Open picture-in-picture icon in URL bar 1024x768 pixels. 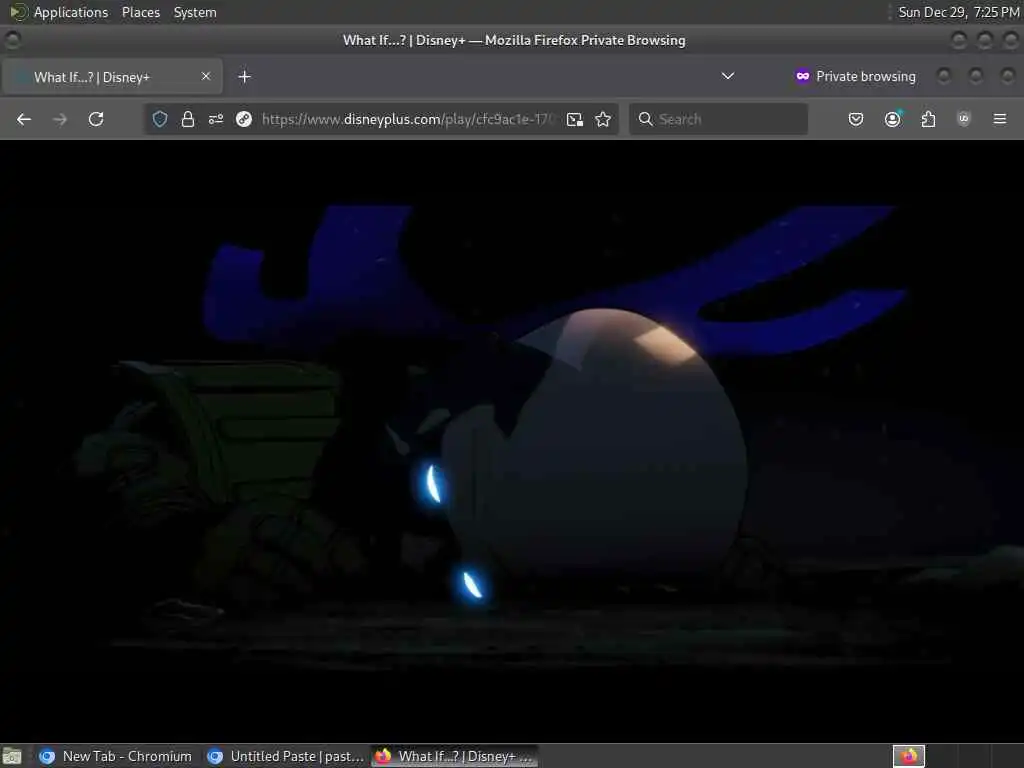tap(575, 119)
